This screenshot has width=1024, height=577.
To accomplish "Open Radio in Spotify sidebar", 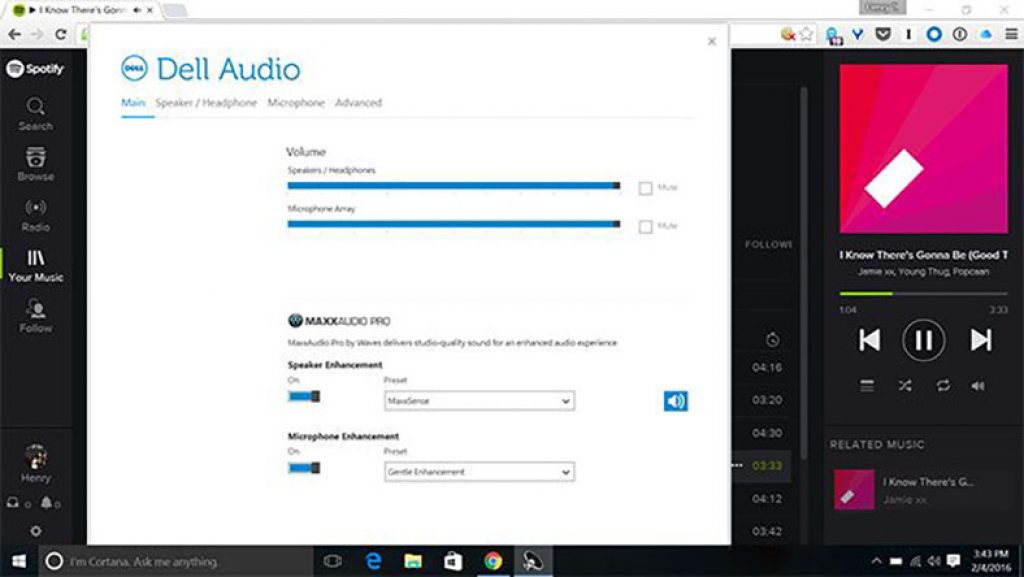I will (x=35, y=215).
